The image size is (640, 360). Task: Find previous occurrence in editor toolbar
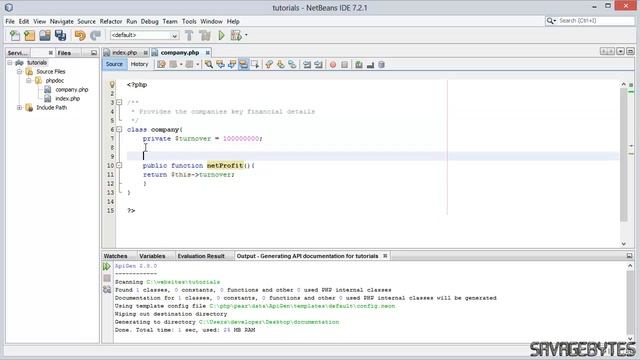[220, 64]
